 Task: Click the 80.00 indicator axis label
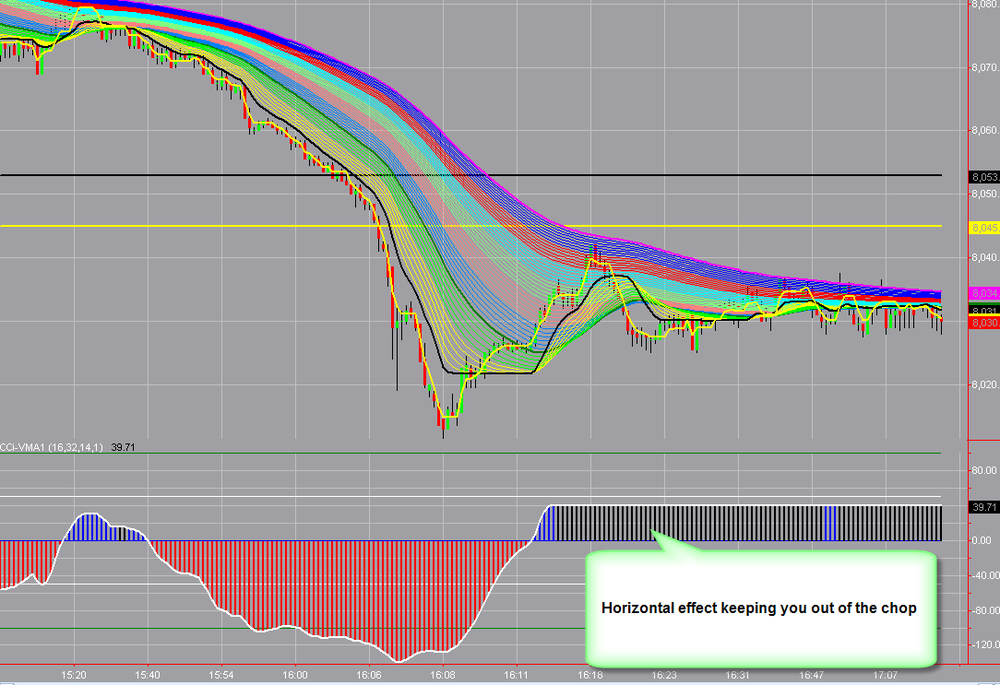click(x=983, y=471)
